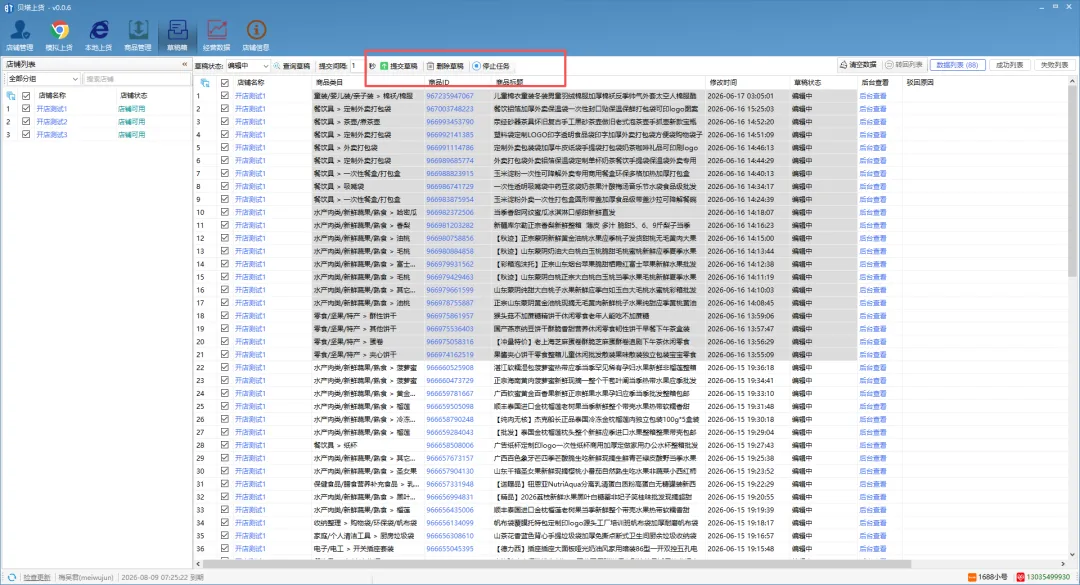
Task: Open the 草稿状态 编辑中 dropdown
Action: (247, 66)
